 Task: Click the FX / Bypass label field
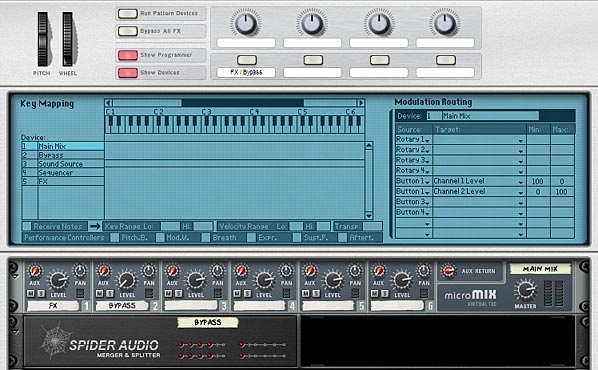246,72
